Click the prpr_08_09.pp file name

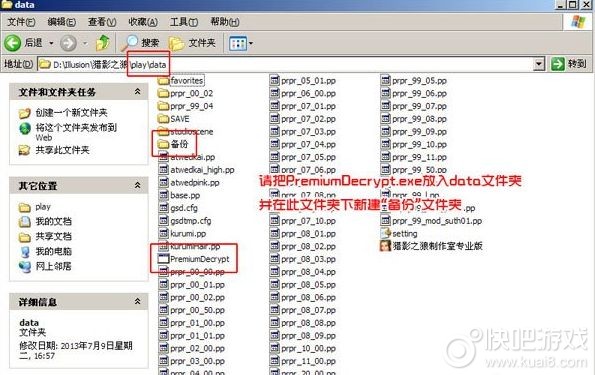(309, 336)
